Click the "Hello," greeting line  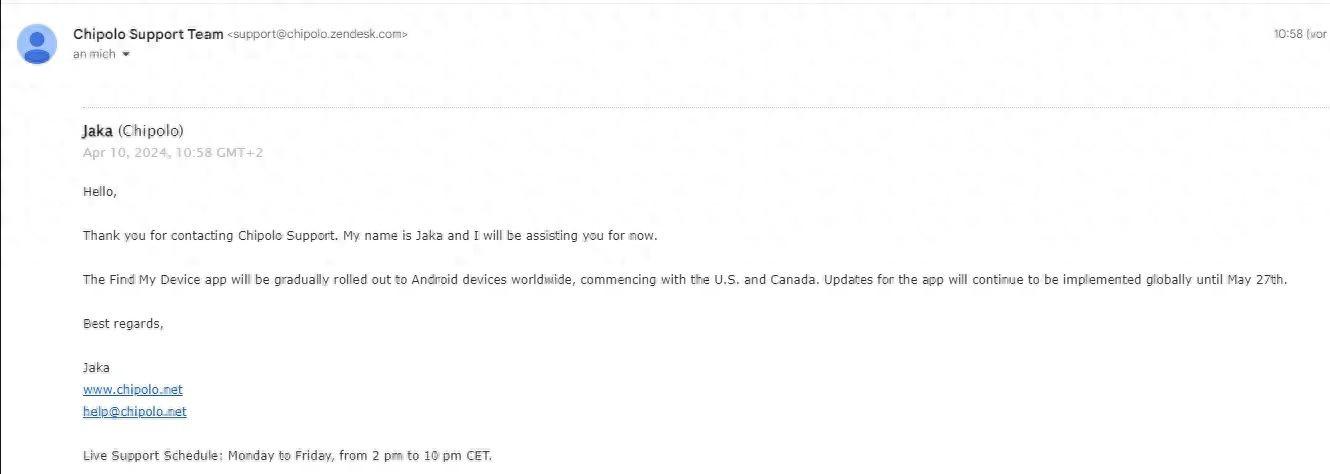coord(100,192)
